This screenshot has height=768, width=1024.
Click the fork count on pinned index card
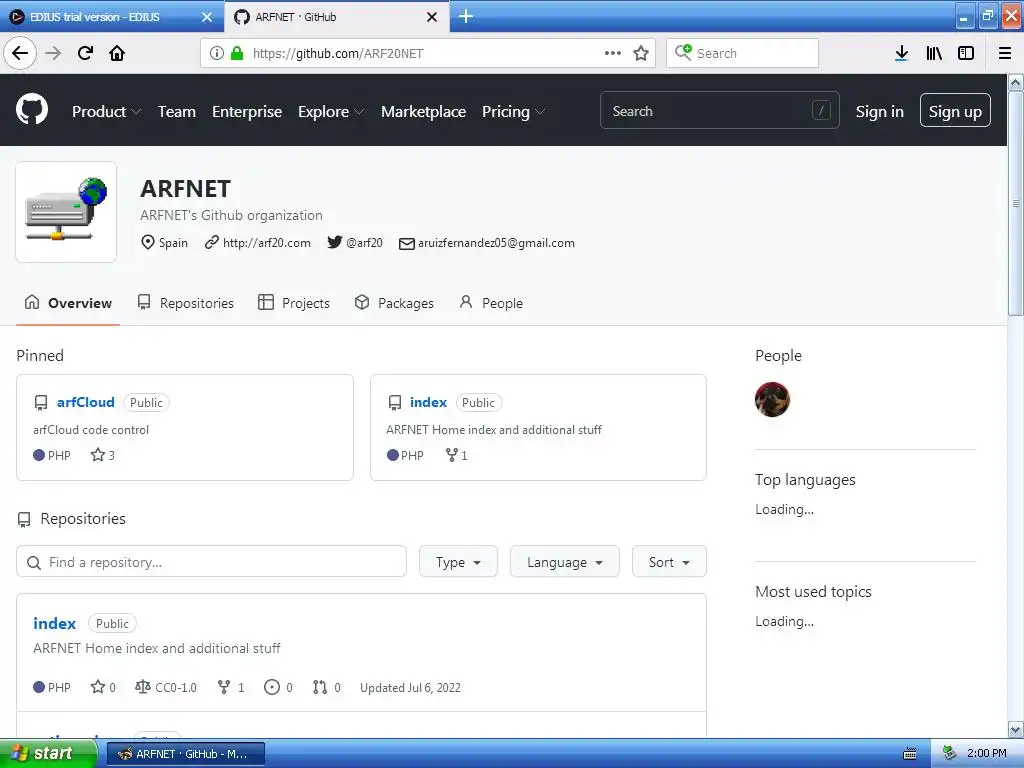pyautogui.click(x=456, y=455)
